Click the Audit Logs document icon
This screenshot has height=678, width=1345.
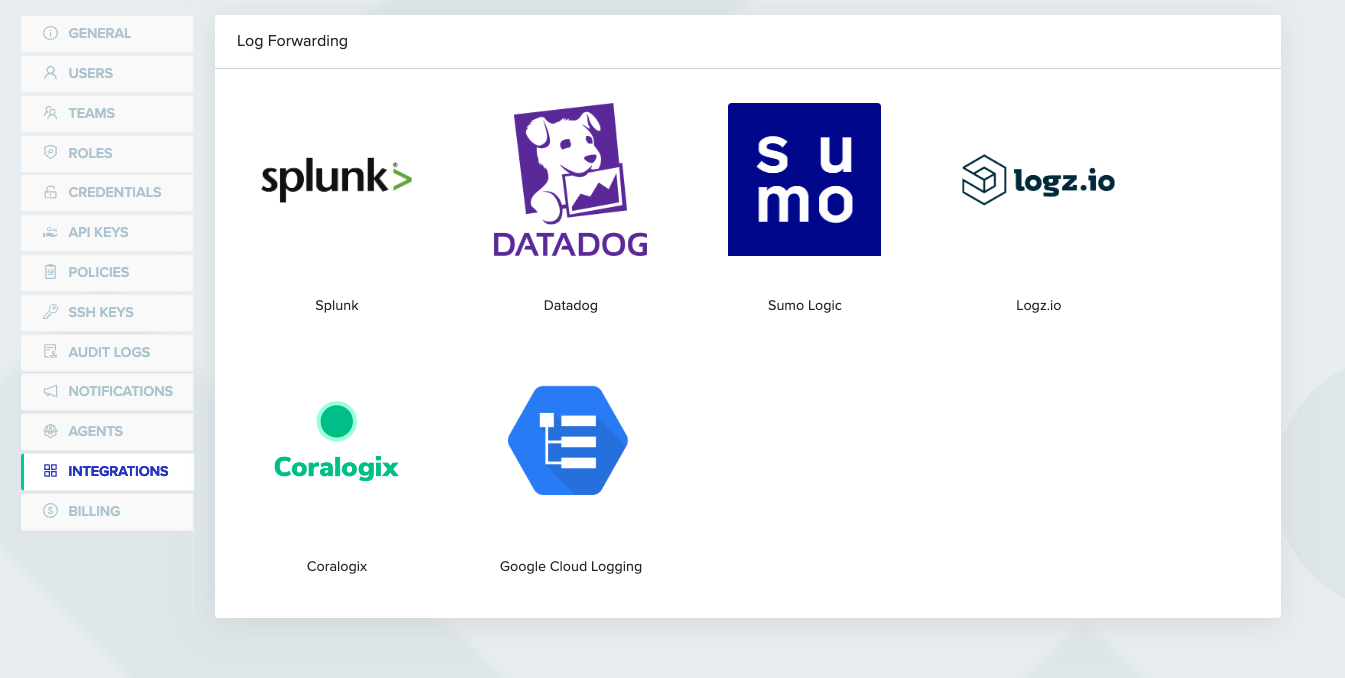click(x=50, y=352)
